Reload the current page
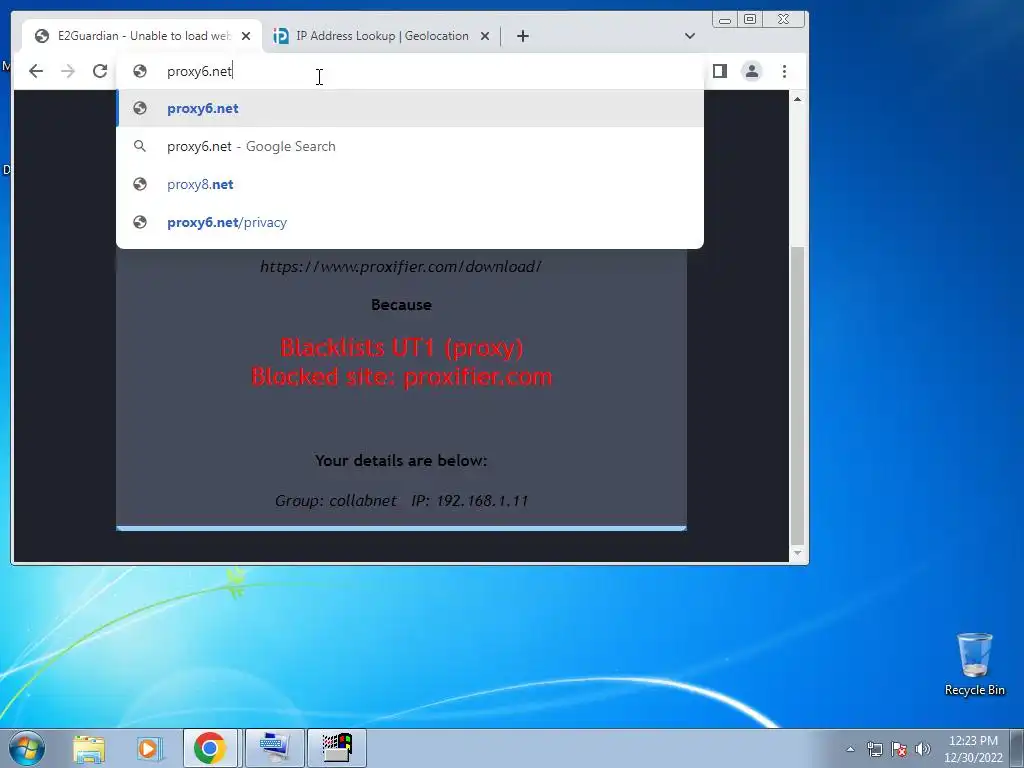Image resolution: width=1024 pixels, height=768 pixels. 100,71
